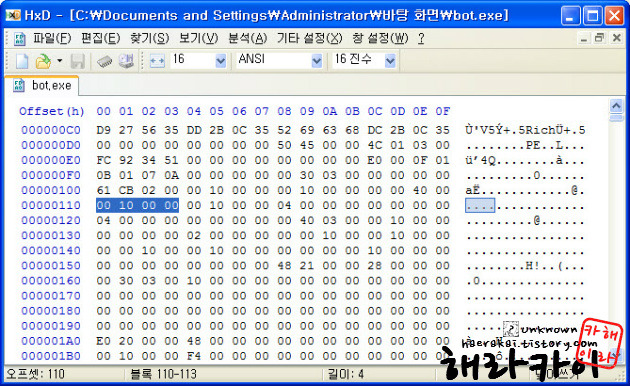Restore the inner document window
630x386 pixels.
[x=599, y=39]
